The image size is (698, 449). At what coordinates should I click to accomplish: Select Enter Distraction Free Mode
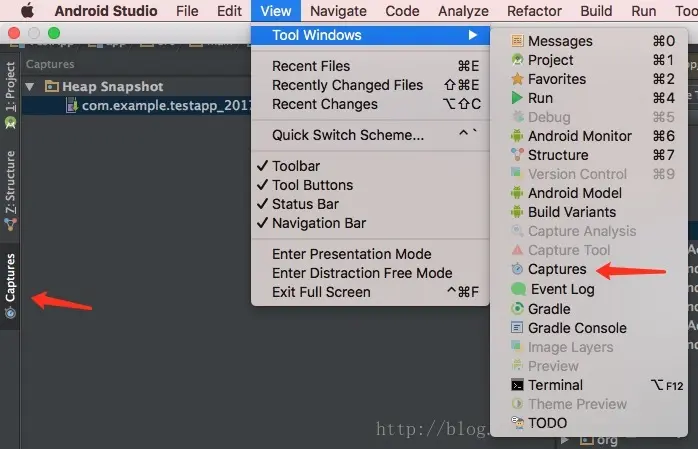click(370, 273)
